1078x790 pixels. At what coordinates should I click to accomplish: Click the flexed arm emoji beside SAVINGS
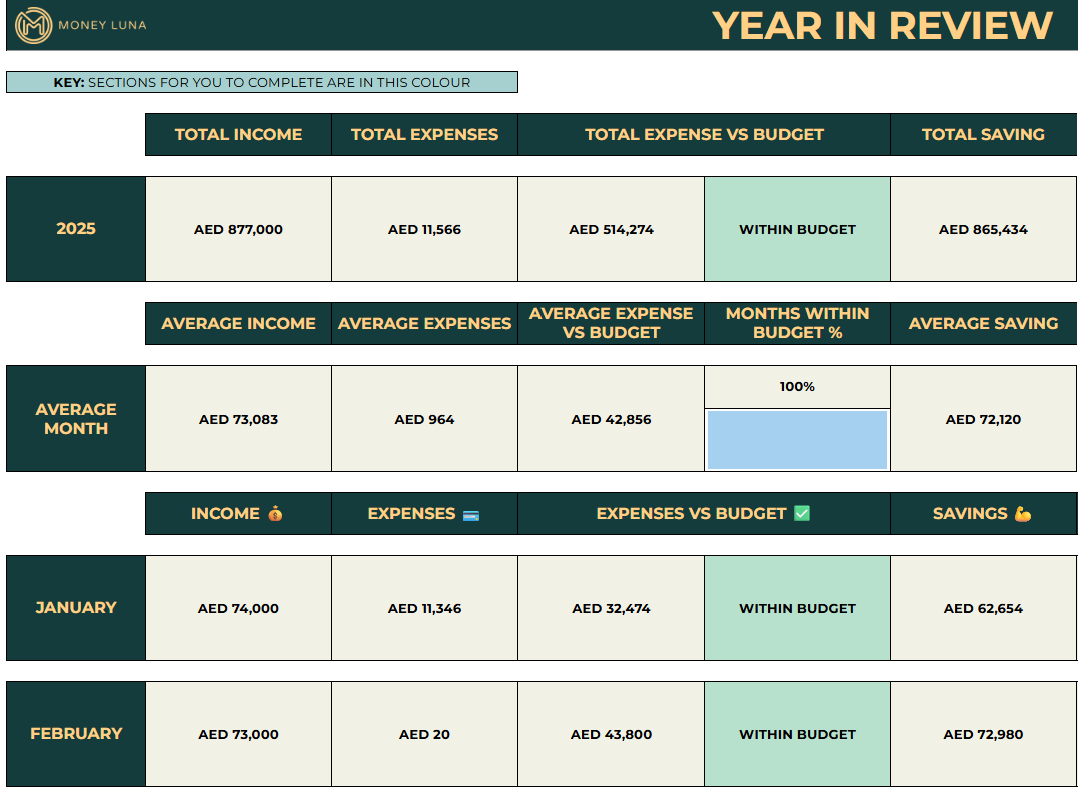click(1022, 514)
